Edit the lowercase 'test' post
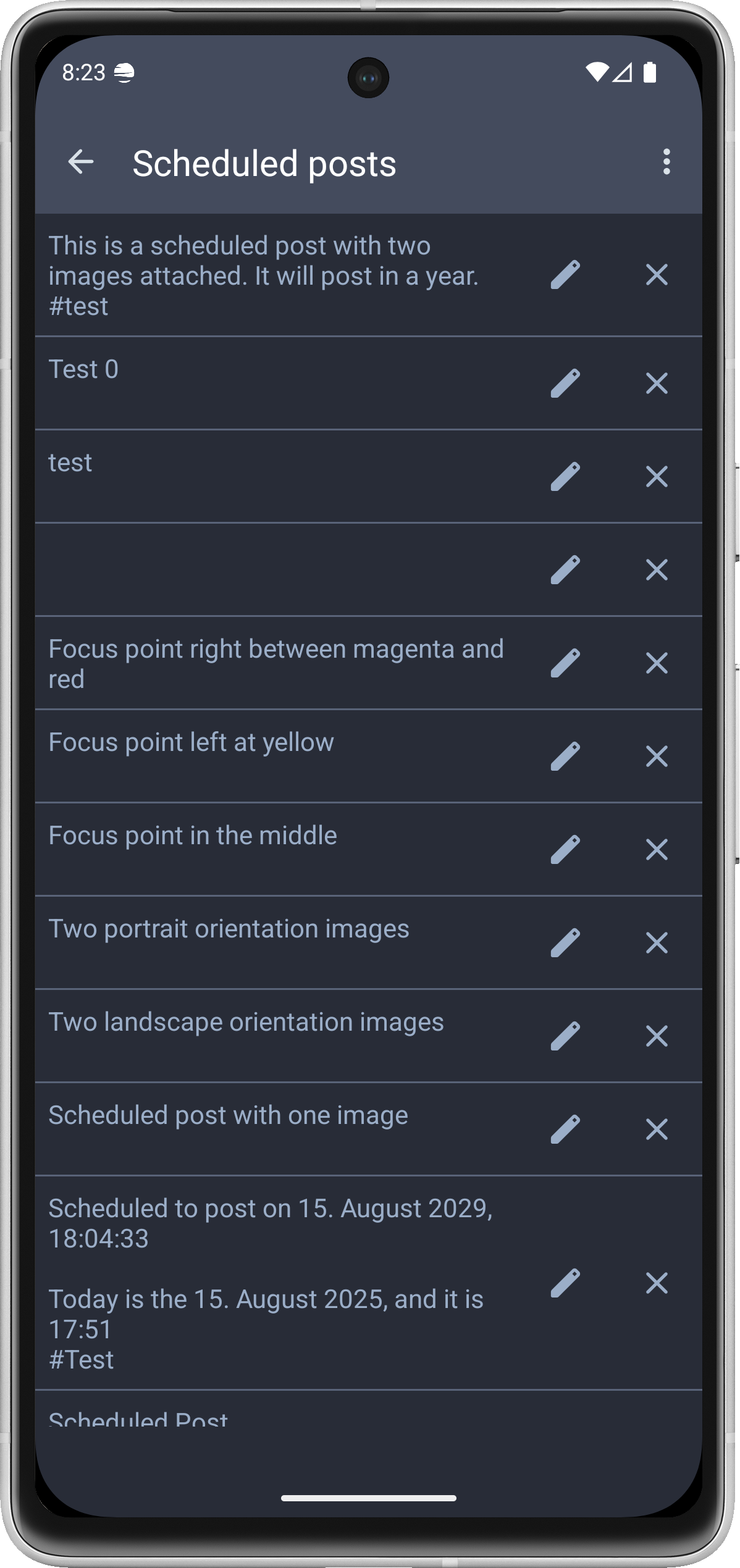This screenshot has height=1568, width=740. pos(565,477)
